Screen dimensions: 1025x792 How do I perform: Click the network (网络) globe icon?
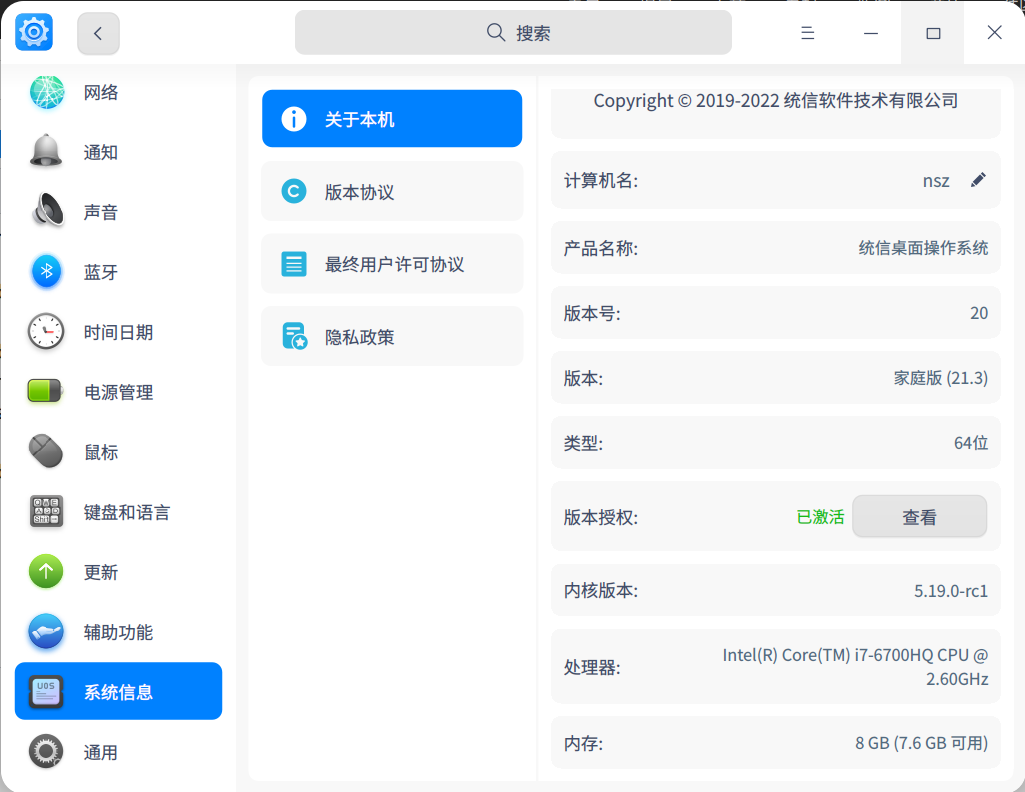[x=46, y=92]
